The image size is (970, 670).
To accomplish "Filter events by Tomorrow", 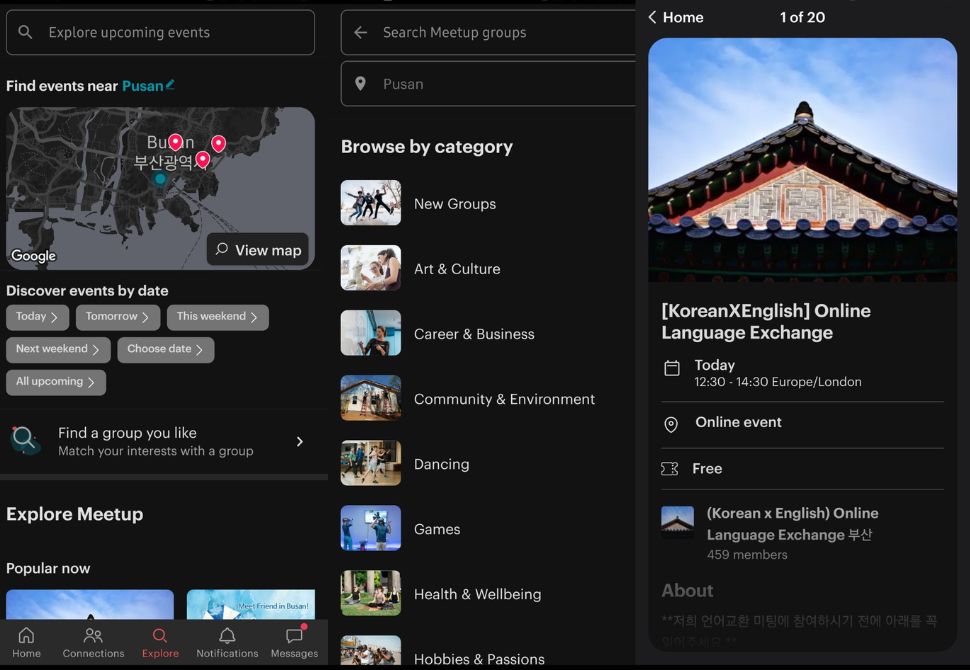I will (x=118, y=317).
